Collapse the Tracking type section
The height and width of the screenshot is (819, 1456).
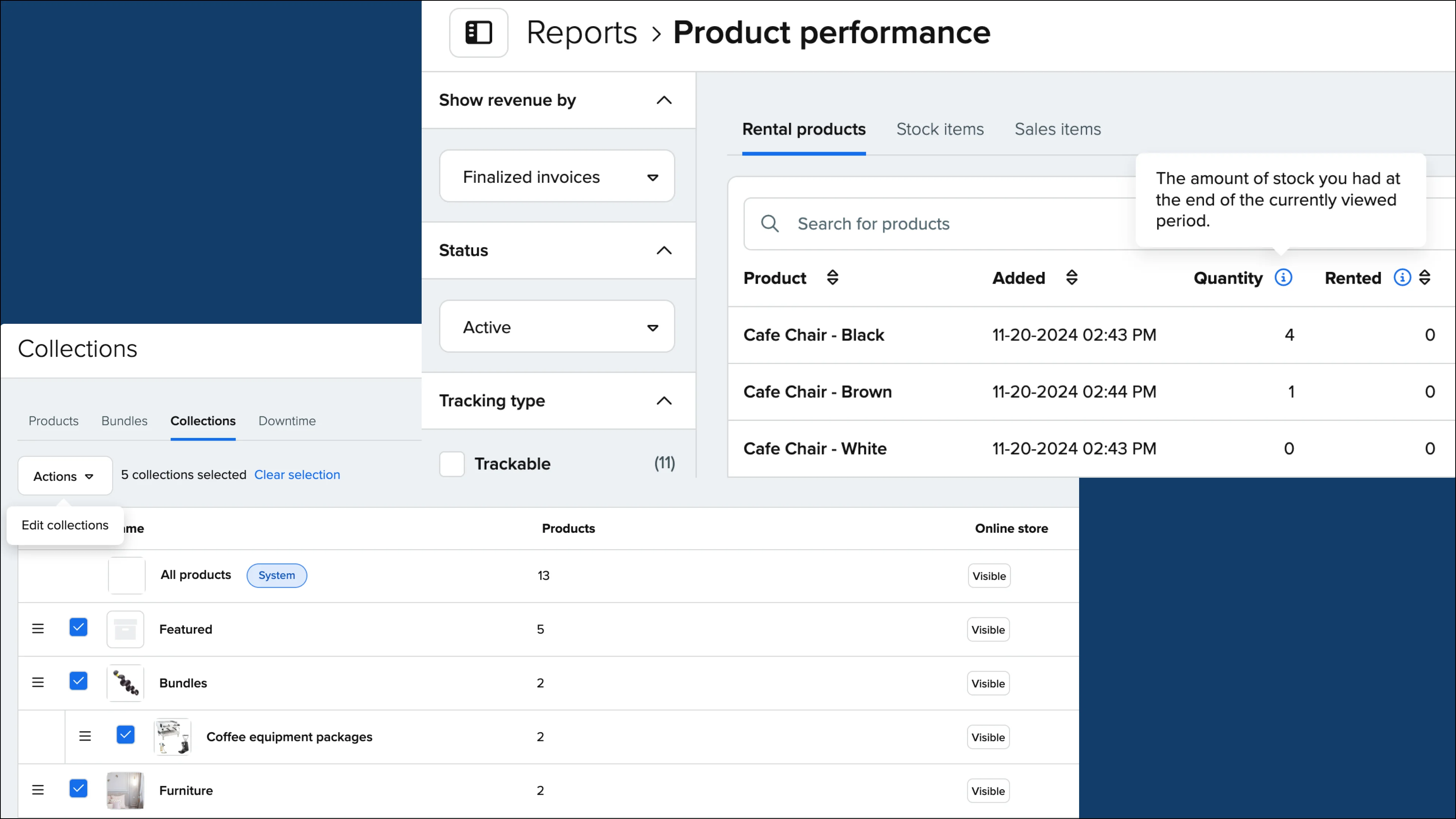click(664, 401)
